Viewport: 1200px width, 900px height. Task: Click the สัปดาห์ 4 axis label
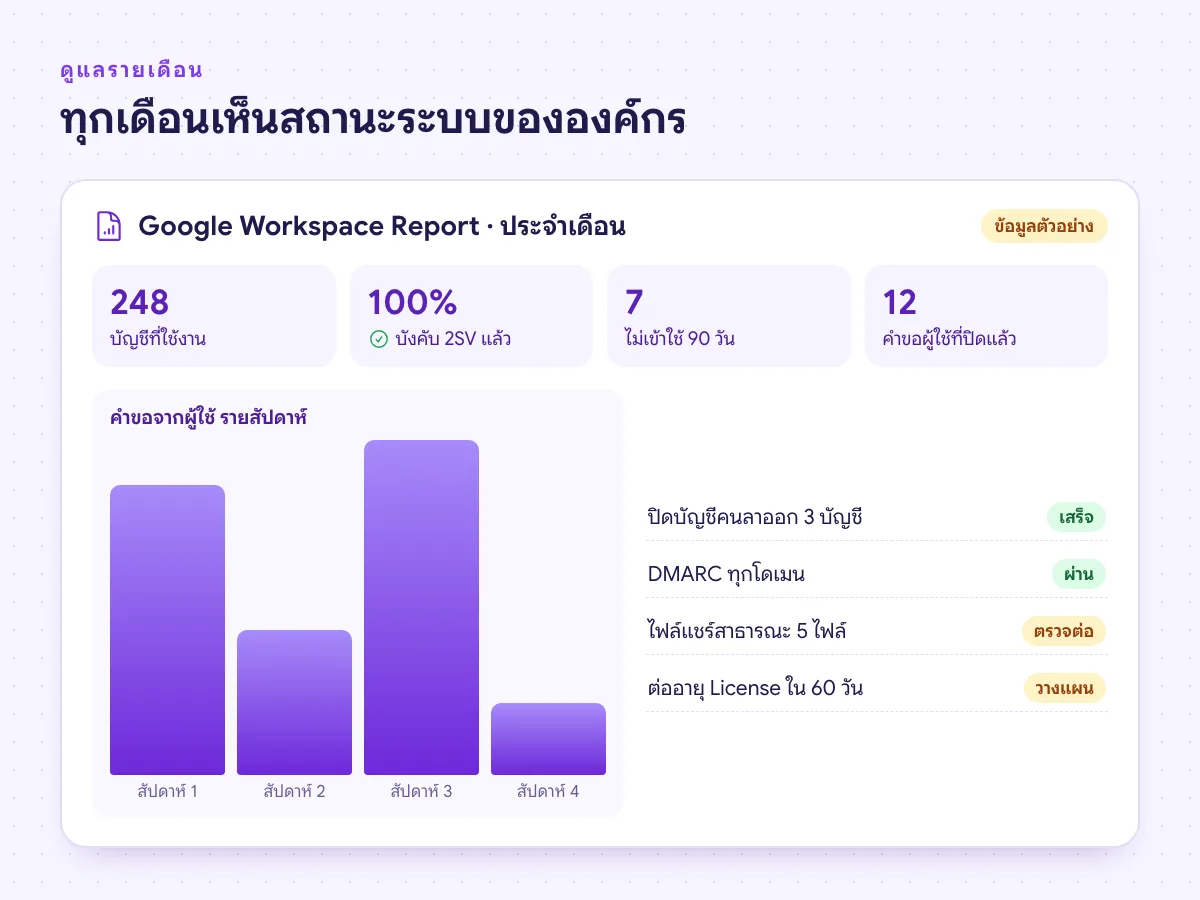pyautogui.click(x=548, y=791)
